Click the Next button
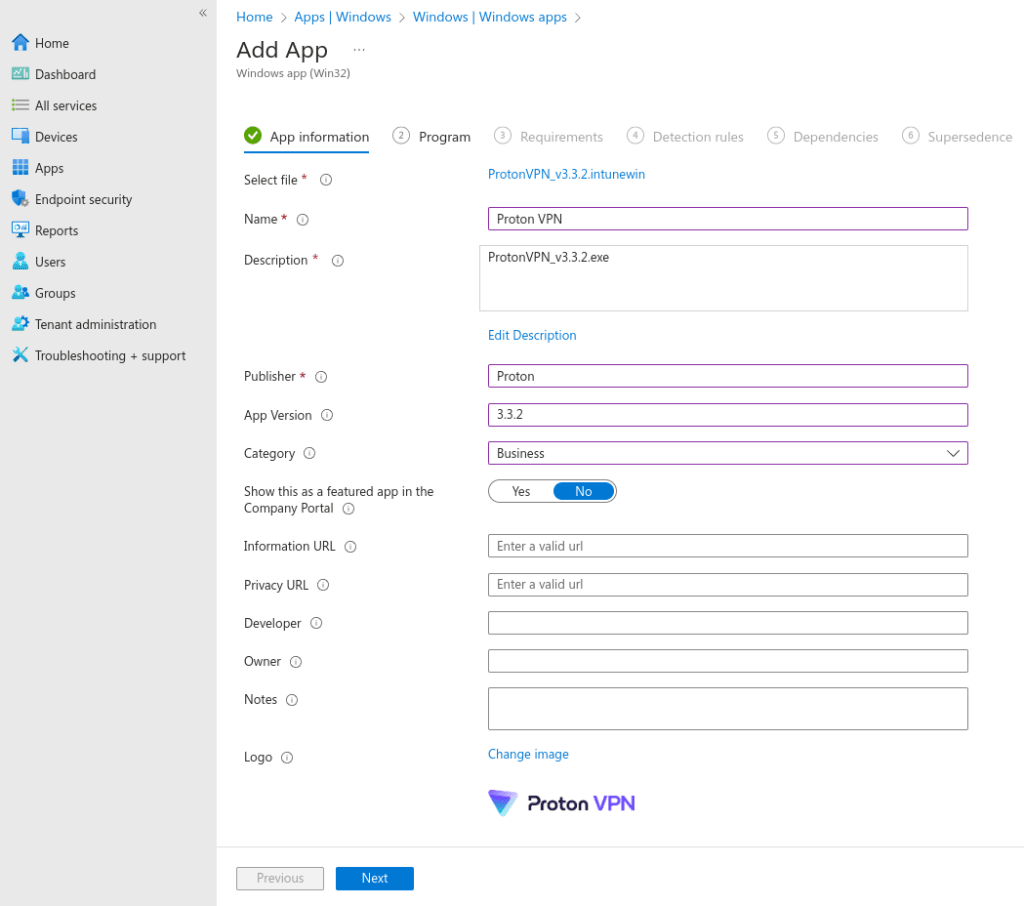 [x=374, y=878]
